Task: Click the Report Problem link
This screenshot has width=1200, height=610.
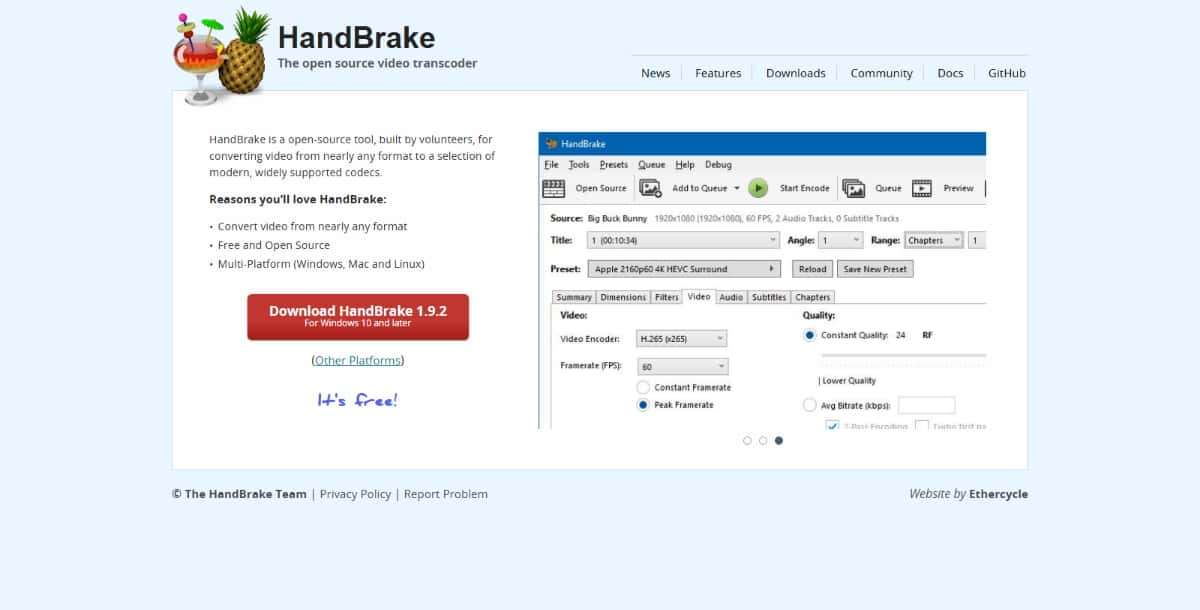Action: pos(446,494)
